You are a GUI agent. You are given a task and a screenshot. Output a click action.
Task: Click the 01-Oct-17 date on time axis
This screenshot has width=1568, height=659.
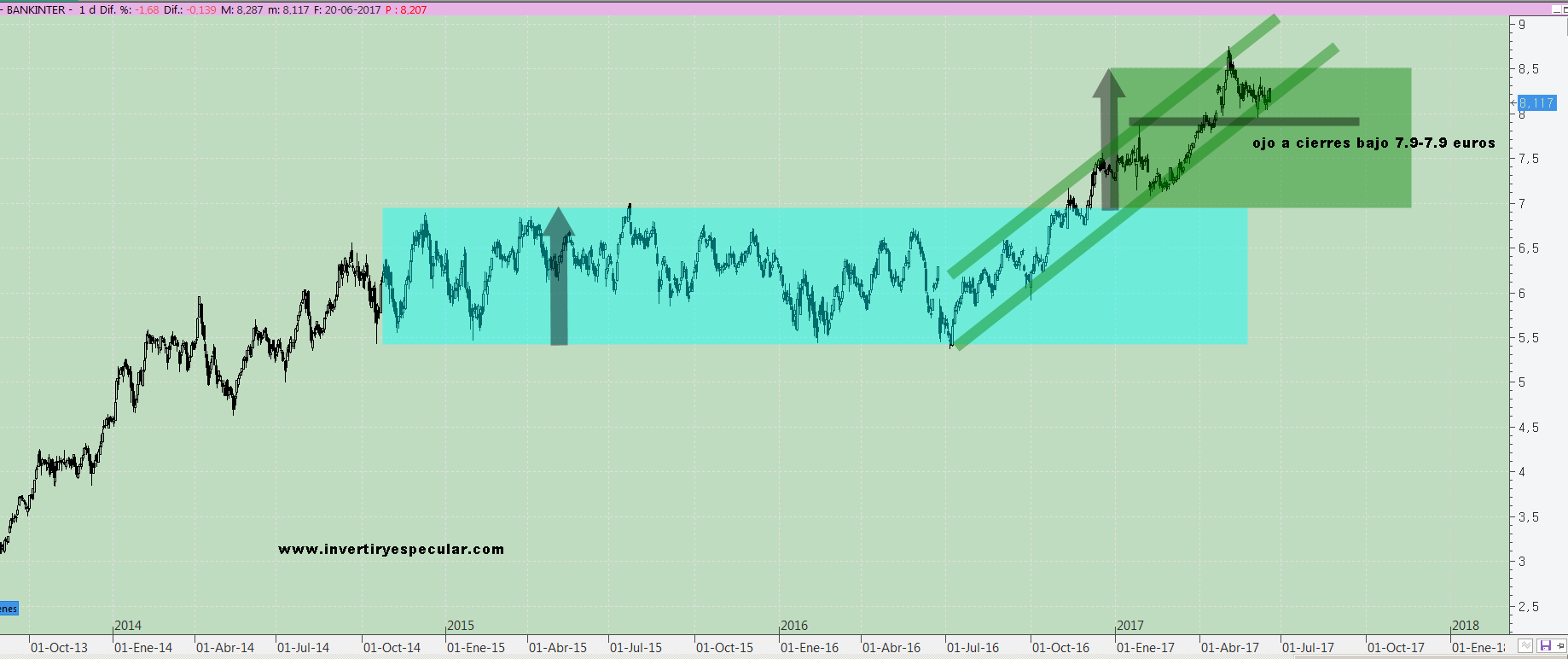pos(1396,648)
